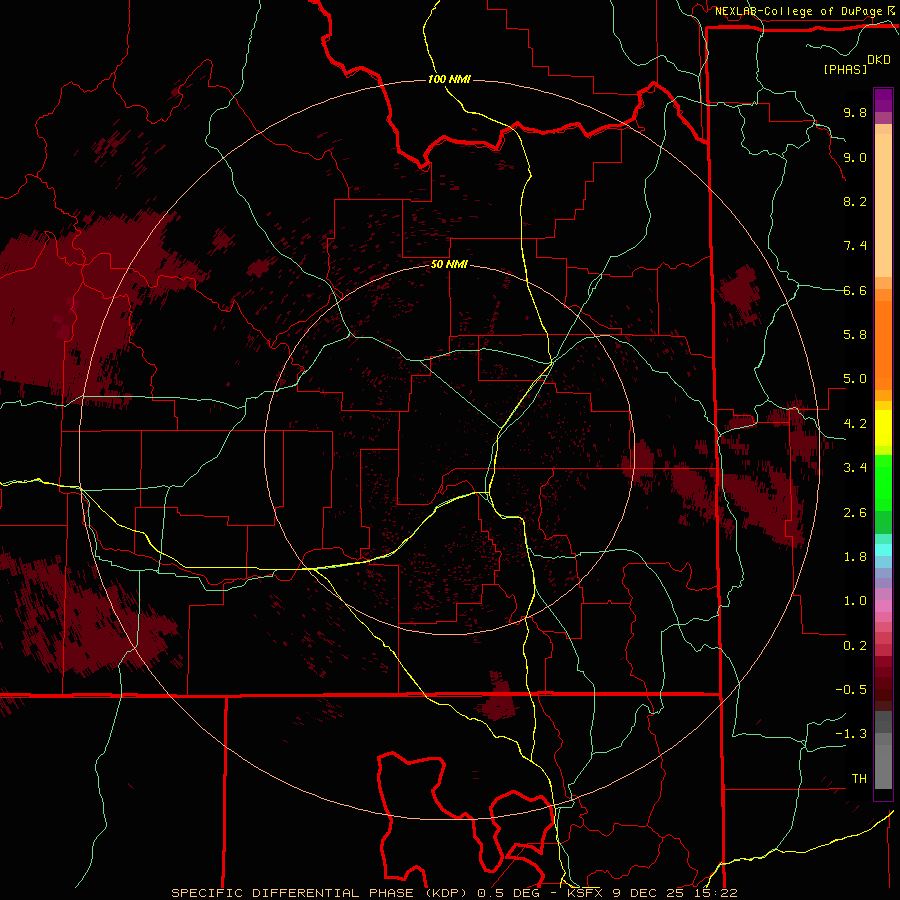Viewport: 900px width, 900px height.
Task: Click the '9 DEC 25 15:22' timestamp
Action: pyautogui.click(x=674, y=893)
